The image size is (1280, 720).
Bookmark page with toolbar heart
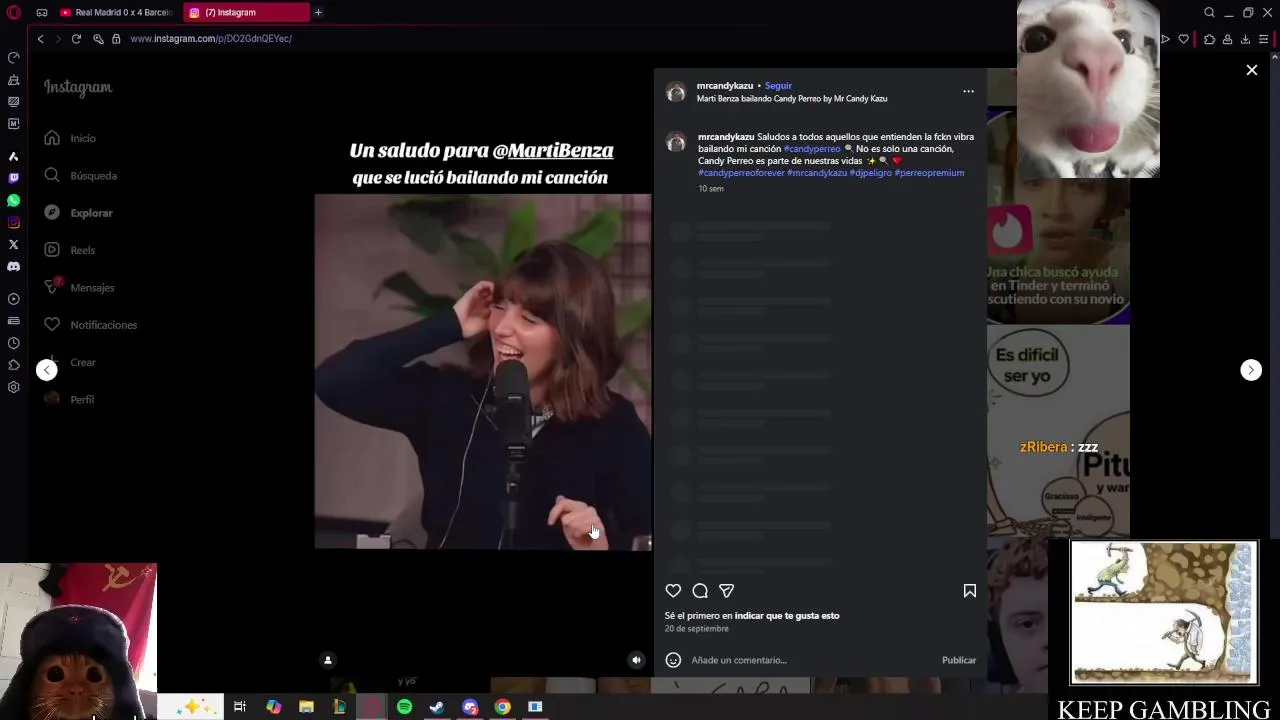click(x=1184, y=39)
